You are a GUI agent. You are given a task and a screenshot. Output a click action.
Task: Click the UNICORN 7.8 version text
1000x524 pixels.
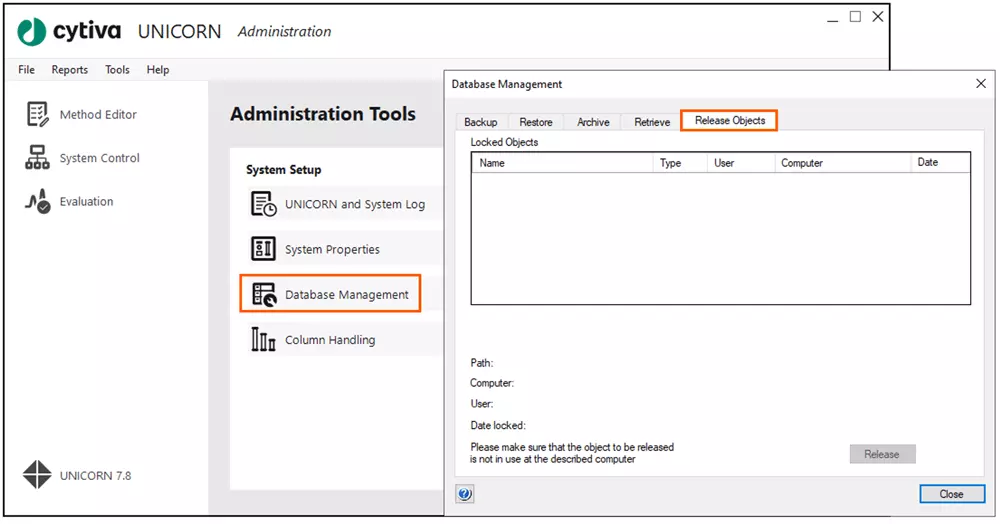pyautogui.click(x=96, y=476)
